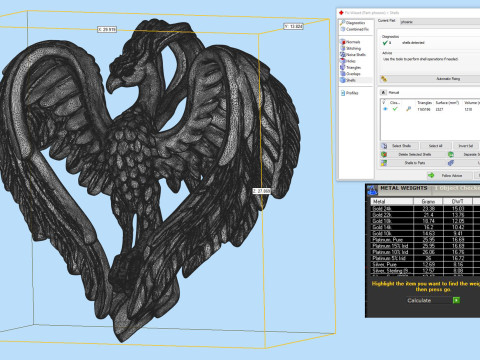This screenshot has height=360, width=480.
Task: Click the Grams column header
Action: (428, 201)
